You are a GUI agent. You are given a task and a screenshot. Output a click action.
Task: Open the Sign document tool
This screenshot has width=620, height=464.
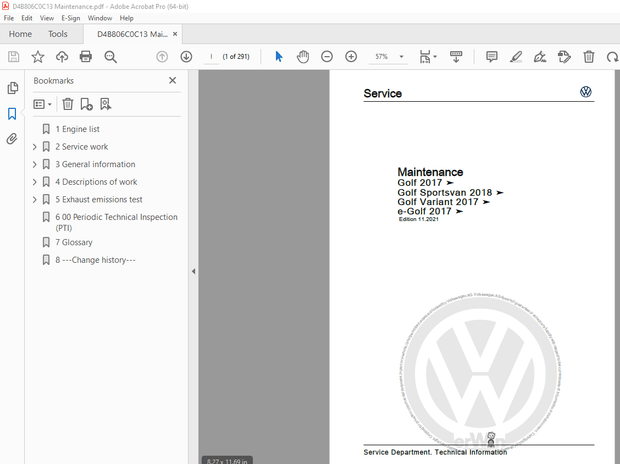[540, 57]
